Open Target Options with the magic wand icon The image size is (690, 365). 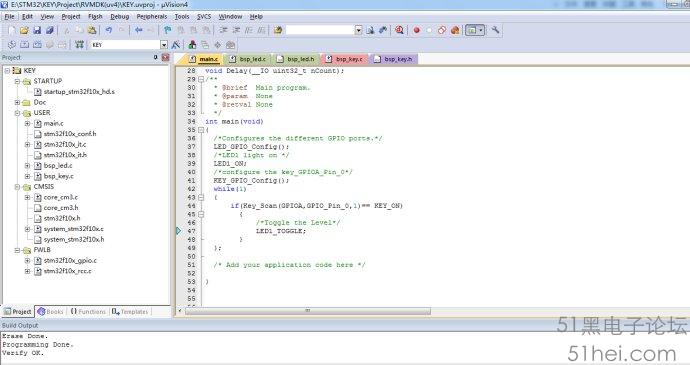176,45
